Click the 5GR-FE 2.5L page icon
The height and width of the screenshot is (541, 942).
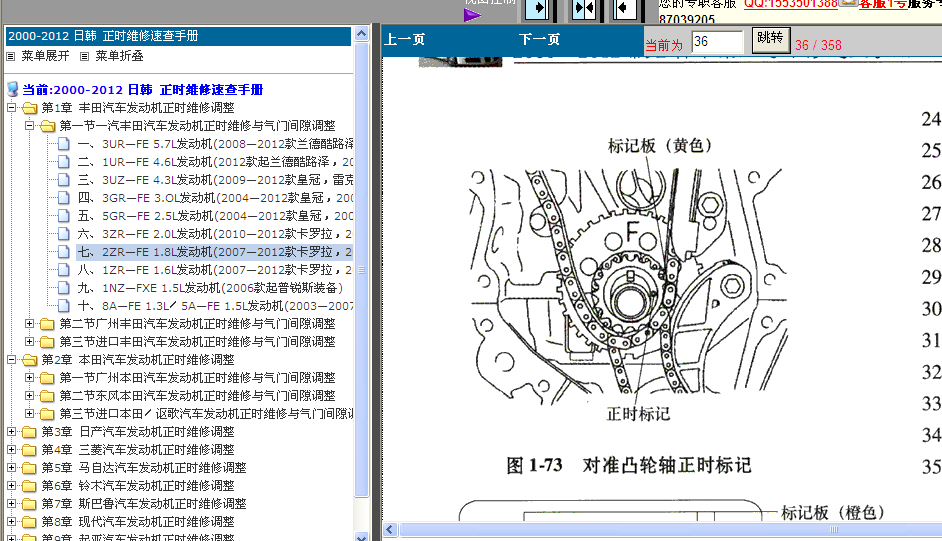pyautogui.click(x=64, y=216)
